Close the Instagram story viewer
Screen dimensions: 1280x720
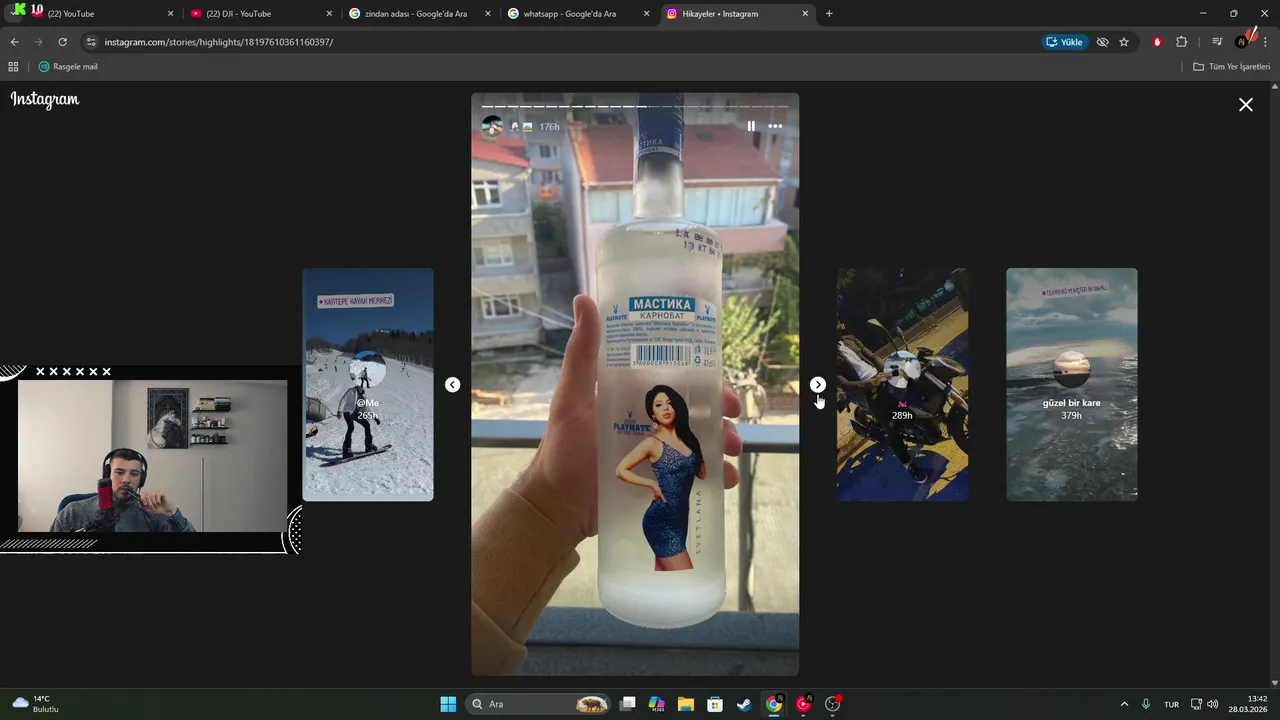(x=1246, y=104)
